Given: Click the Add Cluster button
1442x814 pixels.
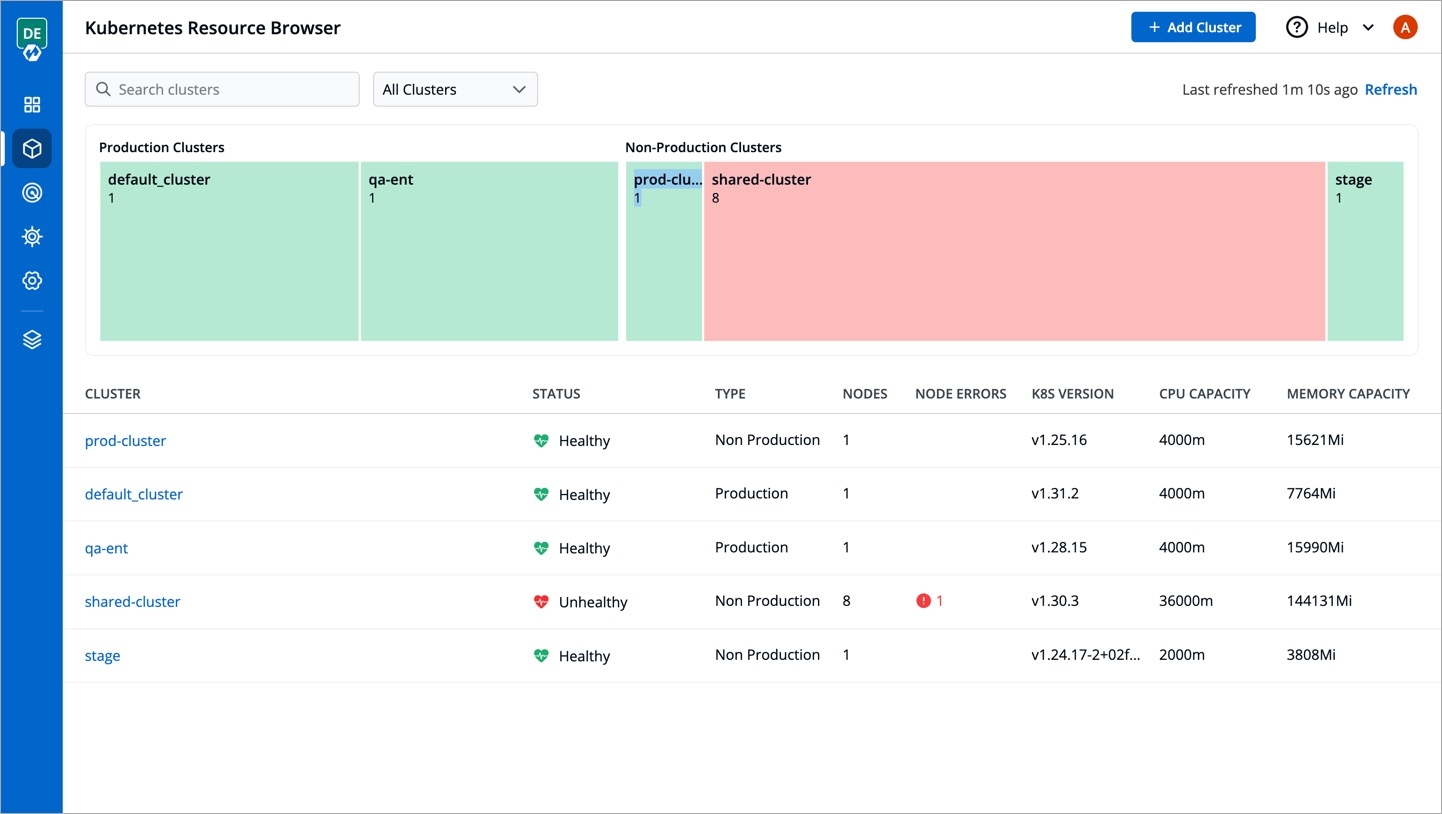Looking at the screenshot, I should pos(1193,28).
